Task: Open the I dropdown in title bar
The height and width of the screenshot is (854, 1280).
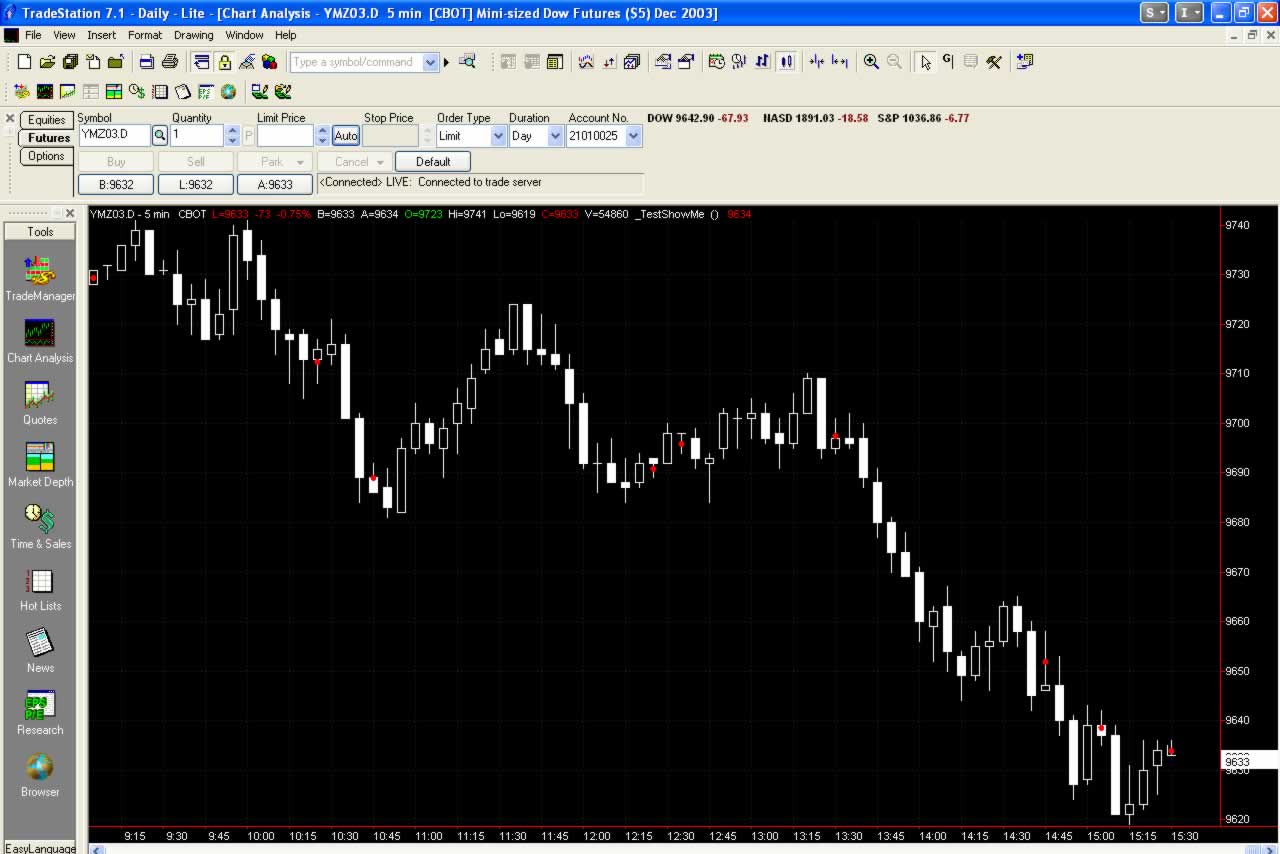Action: point(1189,12)
